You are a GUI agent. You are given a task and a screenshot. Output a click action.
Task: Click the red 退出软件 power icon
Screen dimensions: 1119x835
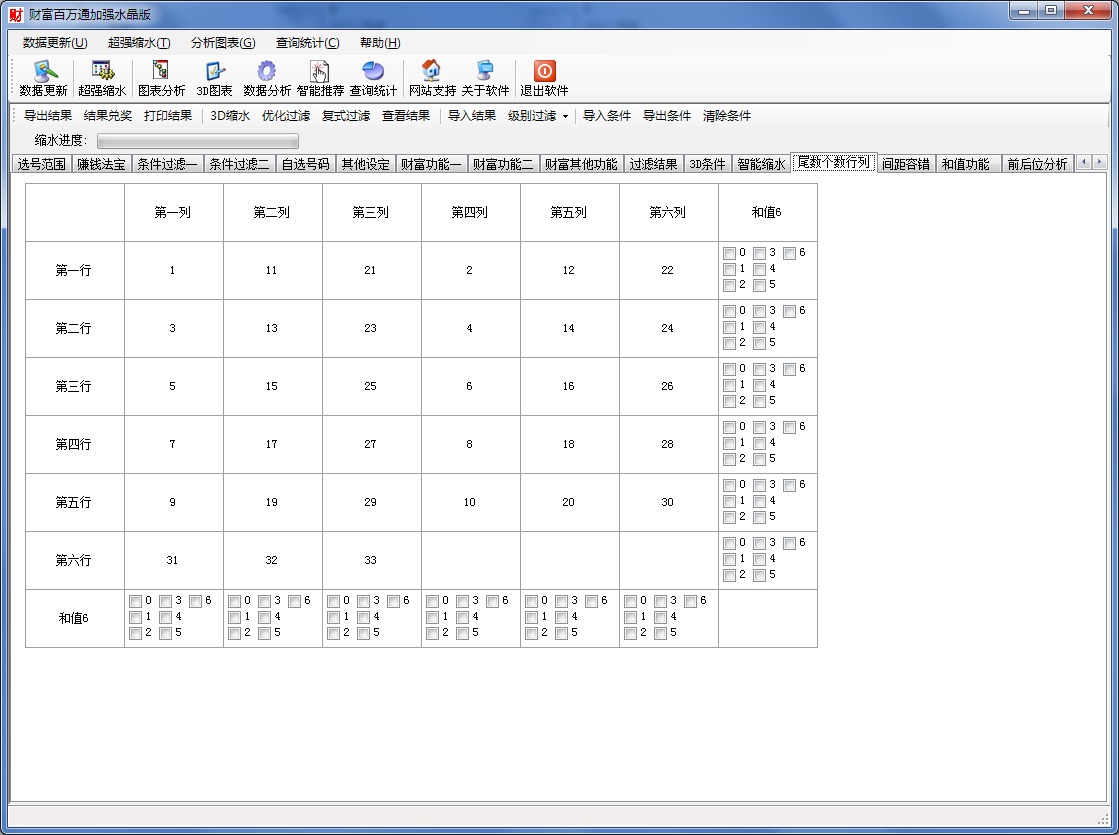point(544,71)
